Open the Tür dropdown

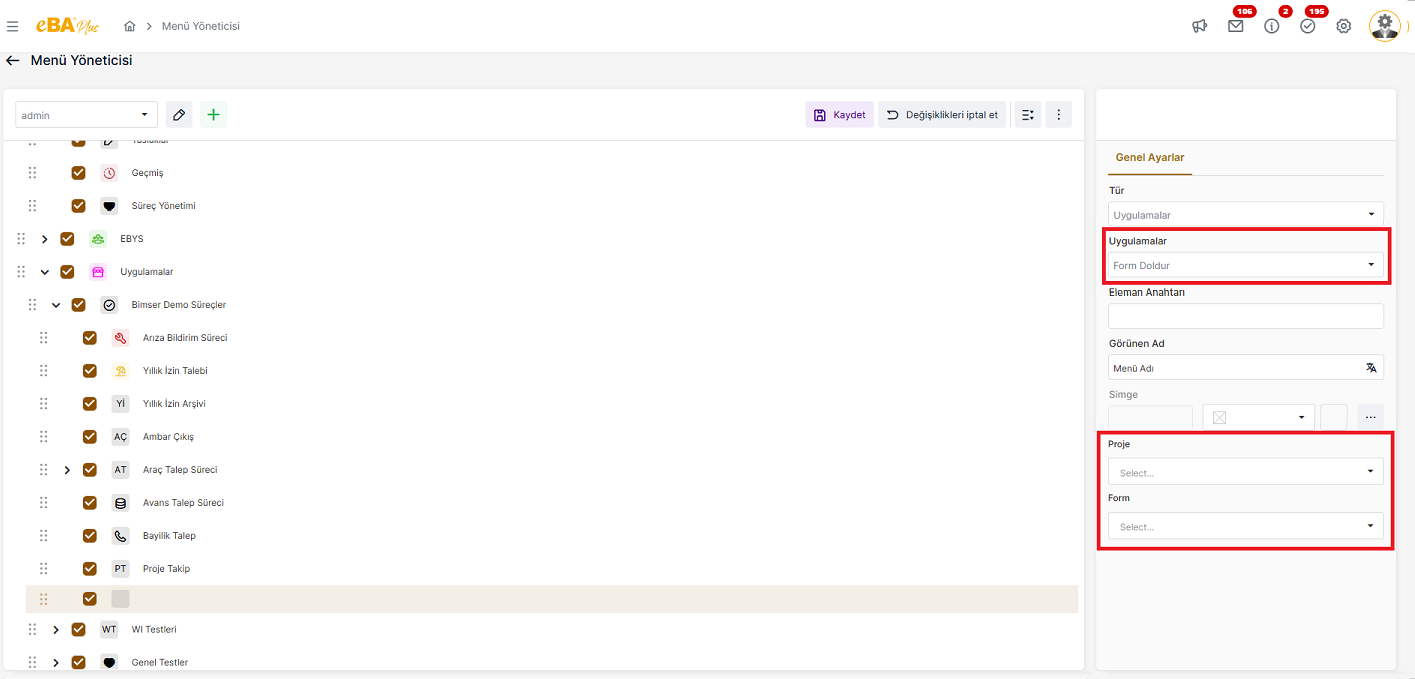(1246, 214)
